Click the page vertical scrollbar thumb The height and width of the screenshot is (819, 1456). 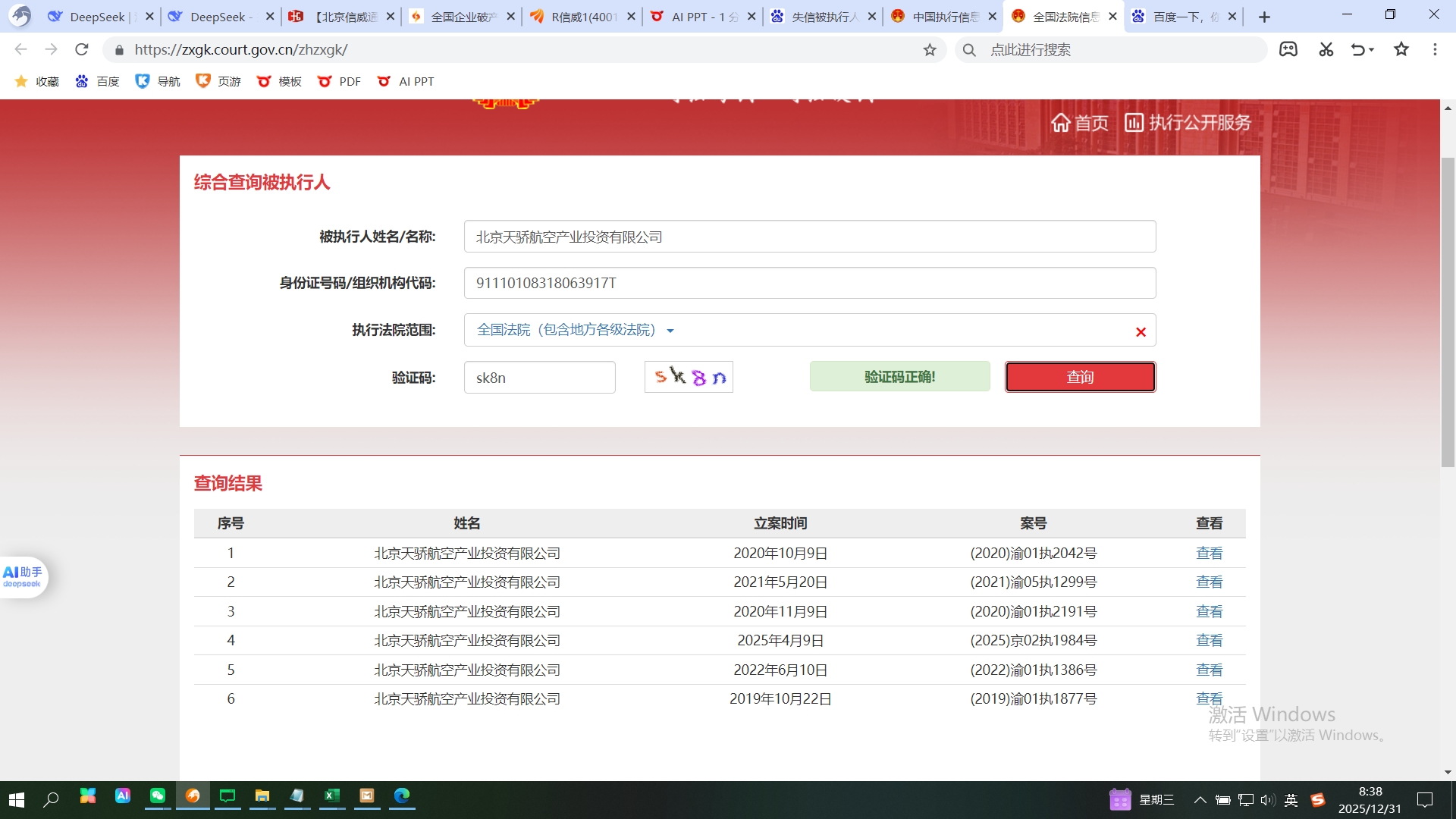pos(1448,311)
